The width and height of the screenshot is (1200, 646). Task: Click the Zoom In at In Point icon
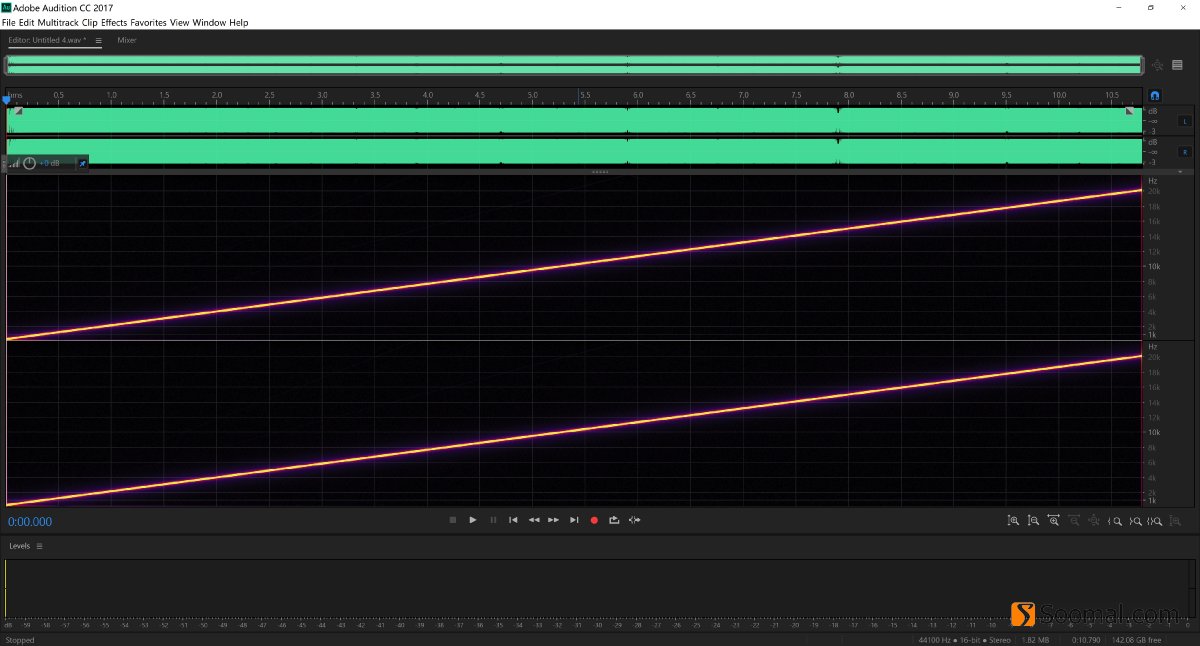(1114, 521)
